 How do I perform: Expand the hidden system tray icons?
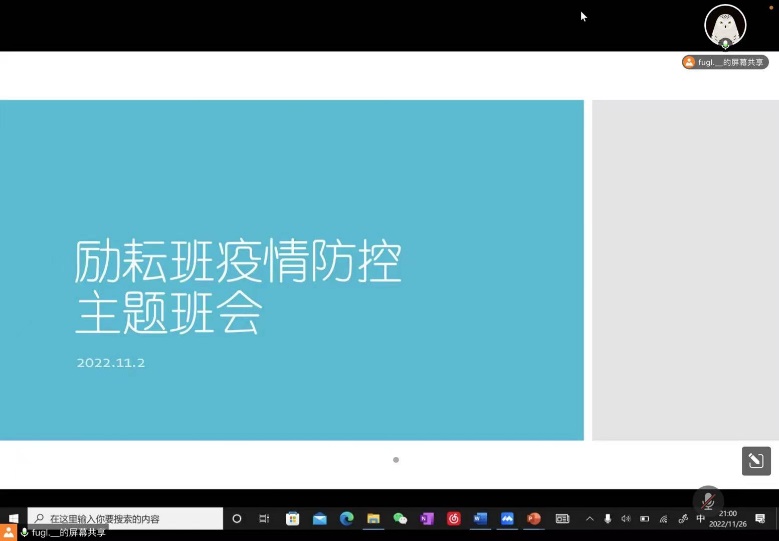[589, 519]
